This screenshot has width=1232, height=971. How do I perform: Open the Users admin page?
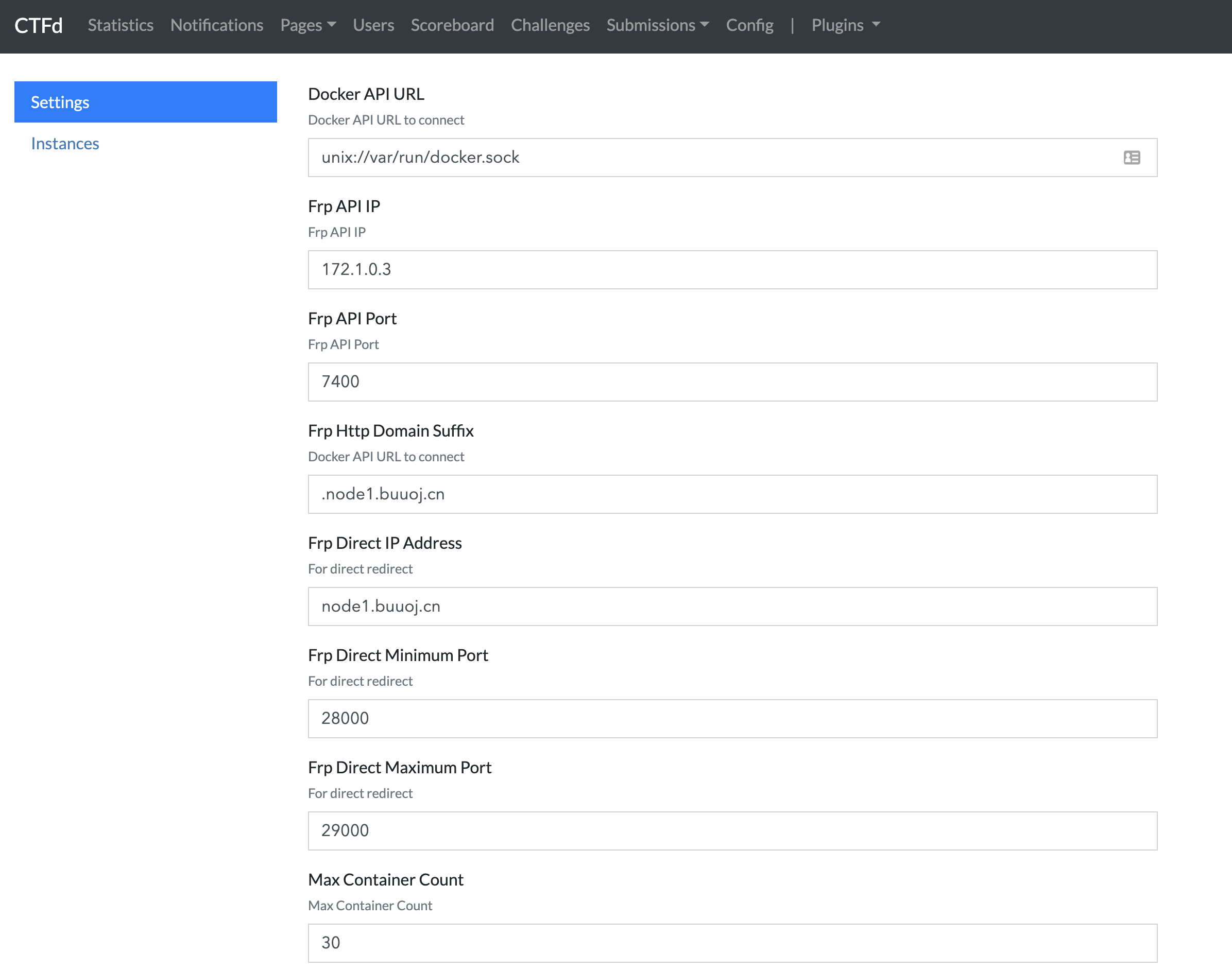tap(373, 26)
